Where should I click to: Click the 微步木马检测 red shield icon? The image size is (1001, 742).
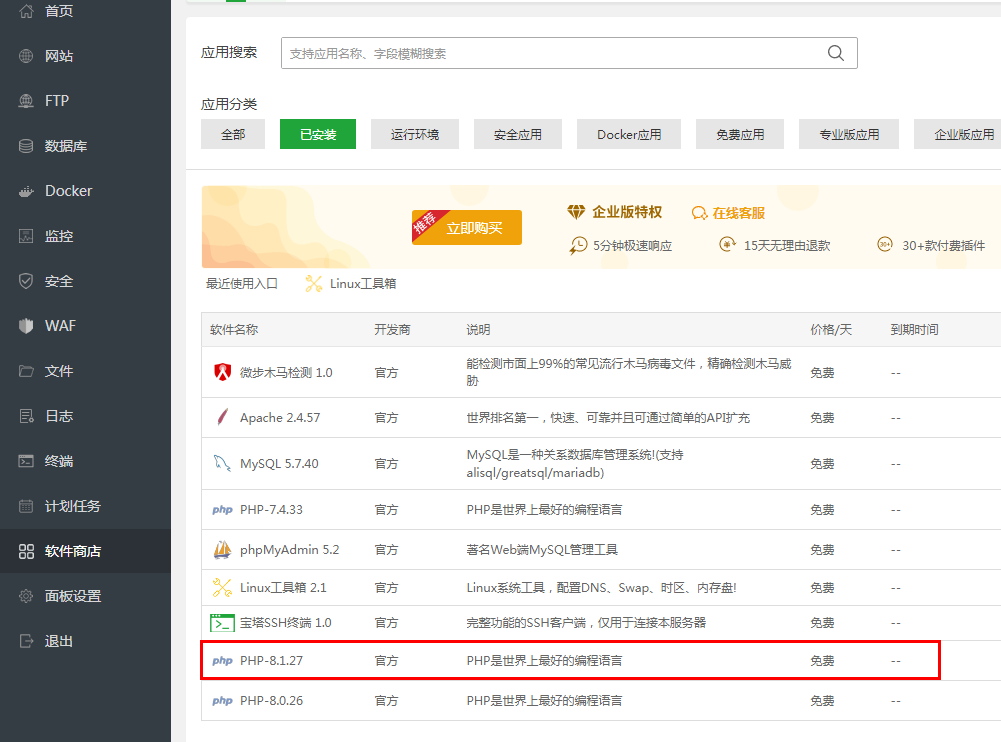tap(222, 372)
